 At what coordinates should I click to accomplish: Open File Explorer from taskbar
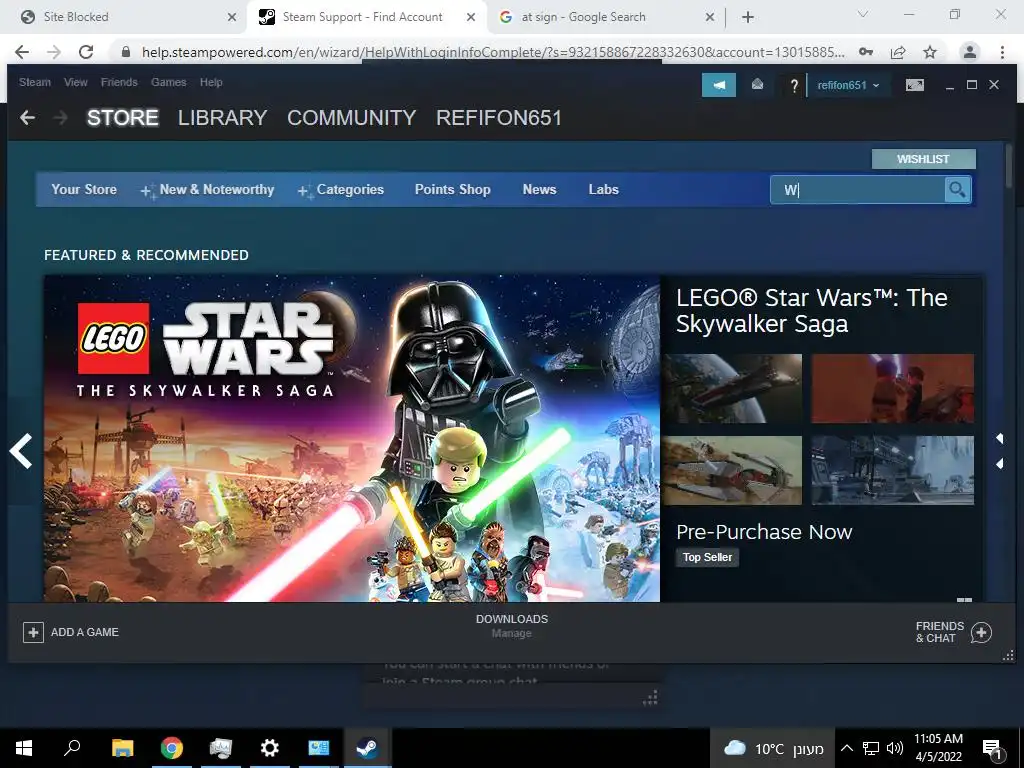[x=122, y=748]
